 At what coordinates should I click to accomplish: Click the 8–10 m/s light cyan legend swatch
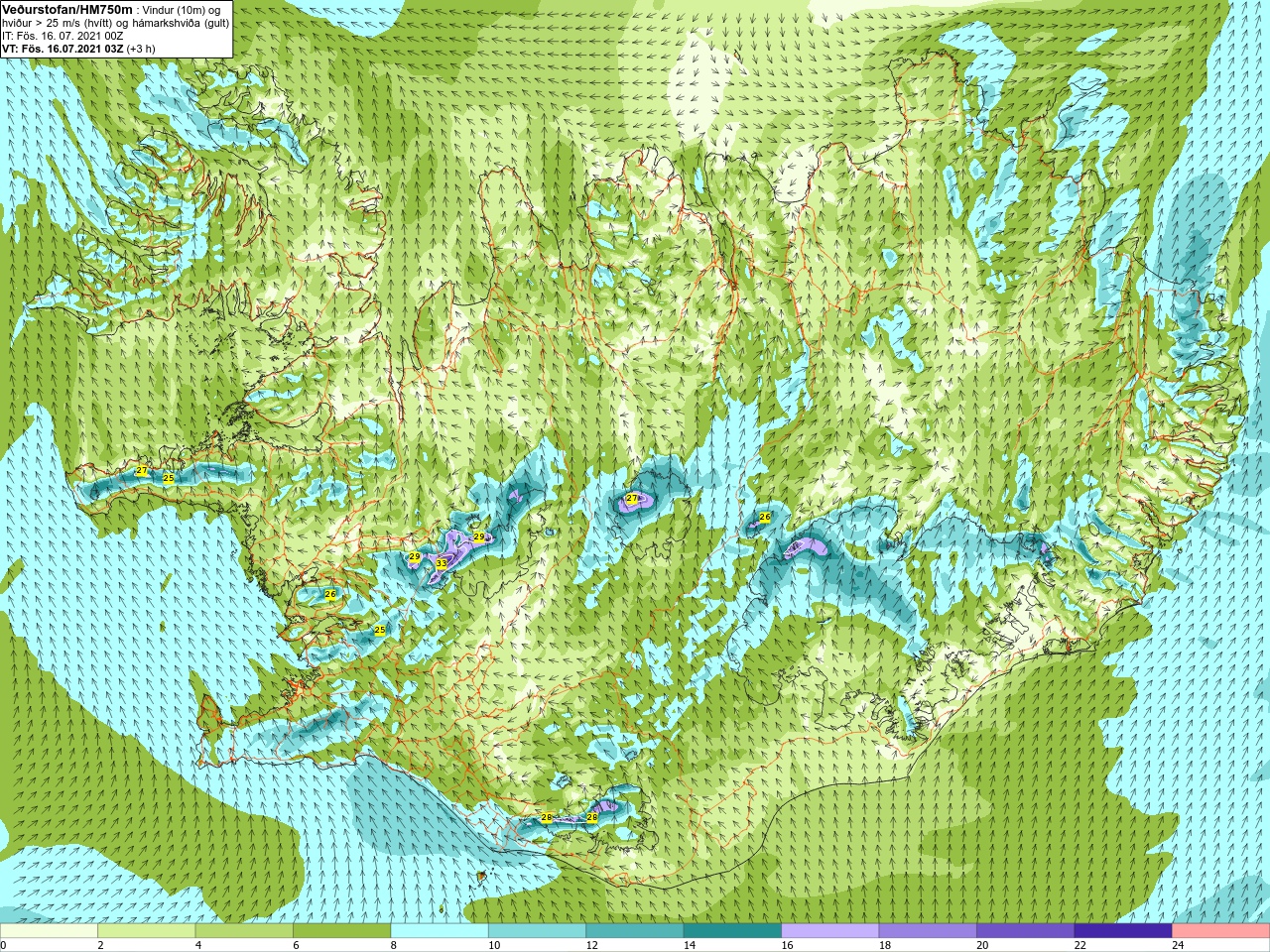[440, 931]
